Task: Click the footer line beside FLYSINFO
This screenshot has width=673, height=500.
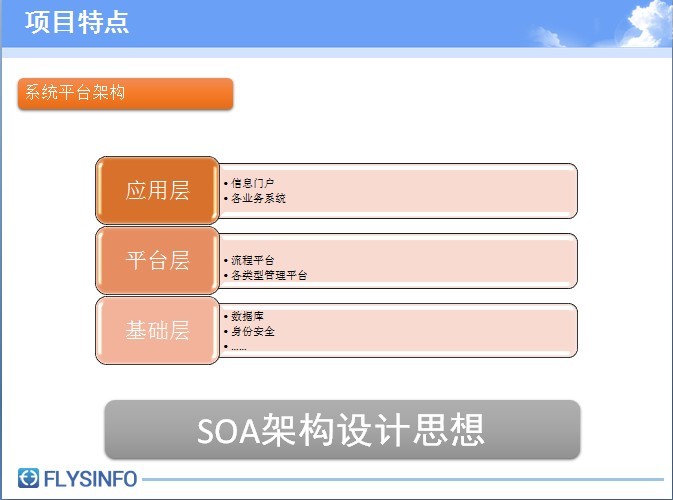Action: (400, 480)
